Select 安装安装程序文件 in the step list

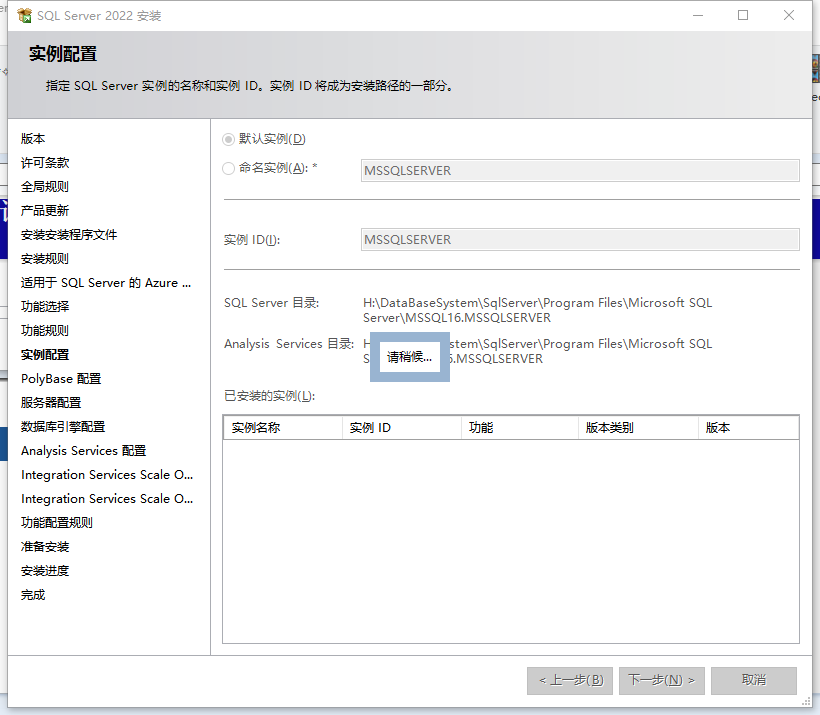pyautogui.click(x=69, y=235)
